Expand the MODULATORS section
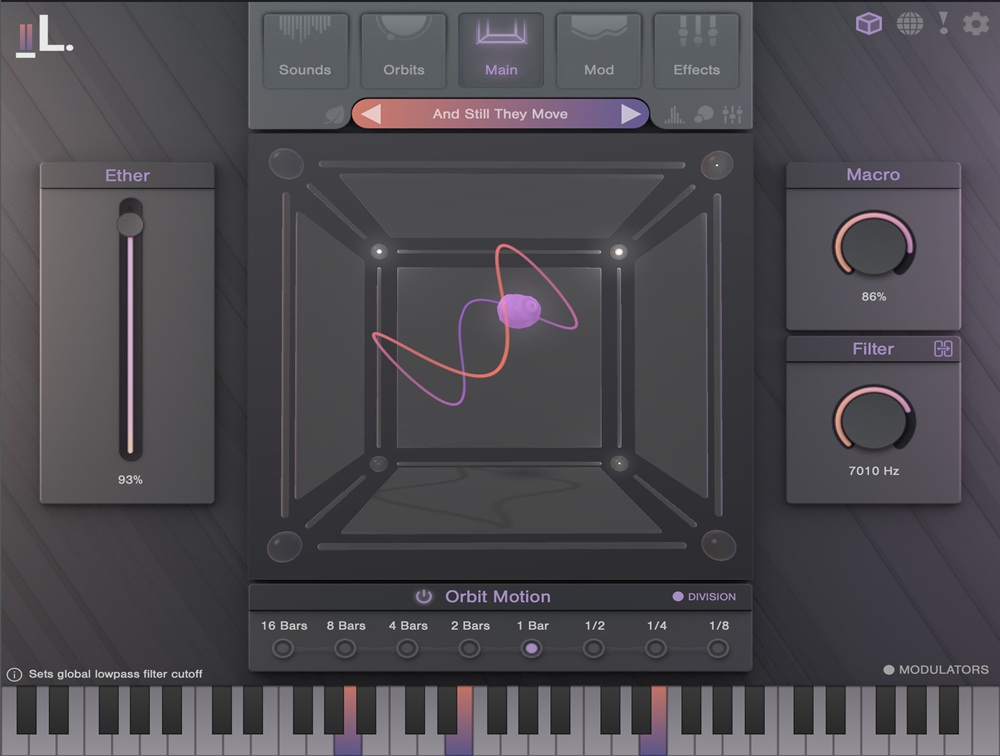Screen dimensions: 1000x756 [x=889, y=670]
